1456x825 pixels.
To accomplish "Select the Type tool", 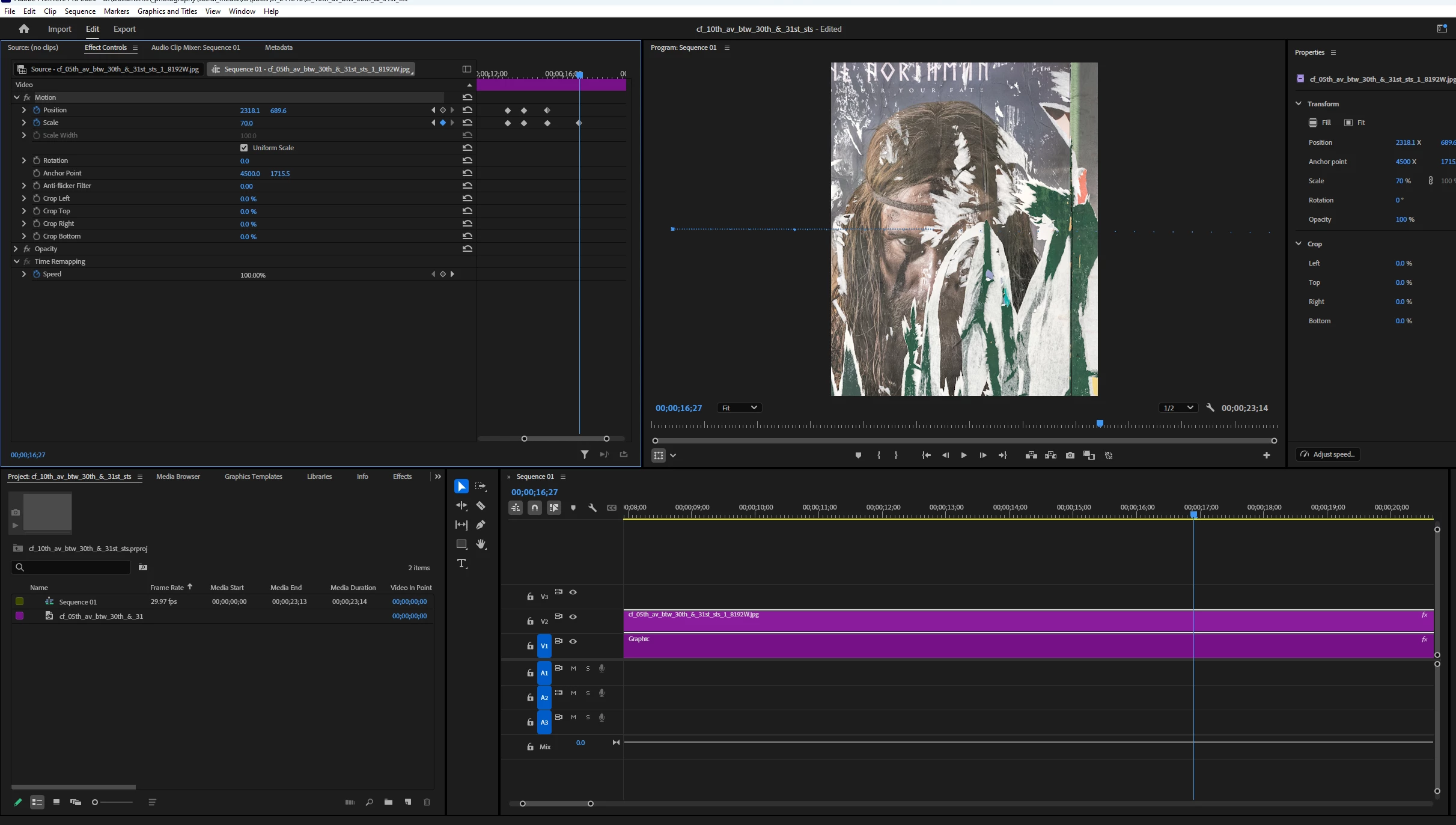I will [461, 564].
